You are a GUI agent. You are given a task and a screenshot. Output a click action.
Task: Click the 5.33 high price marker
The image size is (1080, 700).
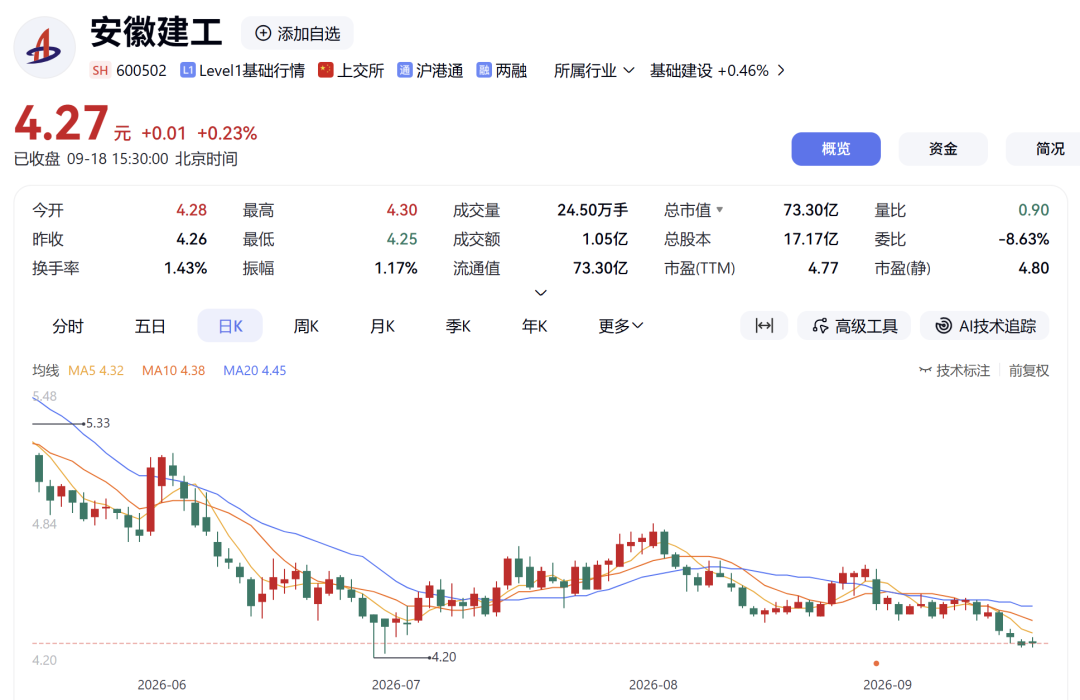point(98,423)
